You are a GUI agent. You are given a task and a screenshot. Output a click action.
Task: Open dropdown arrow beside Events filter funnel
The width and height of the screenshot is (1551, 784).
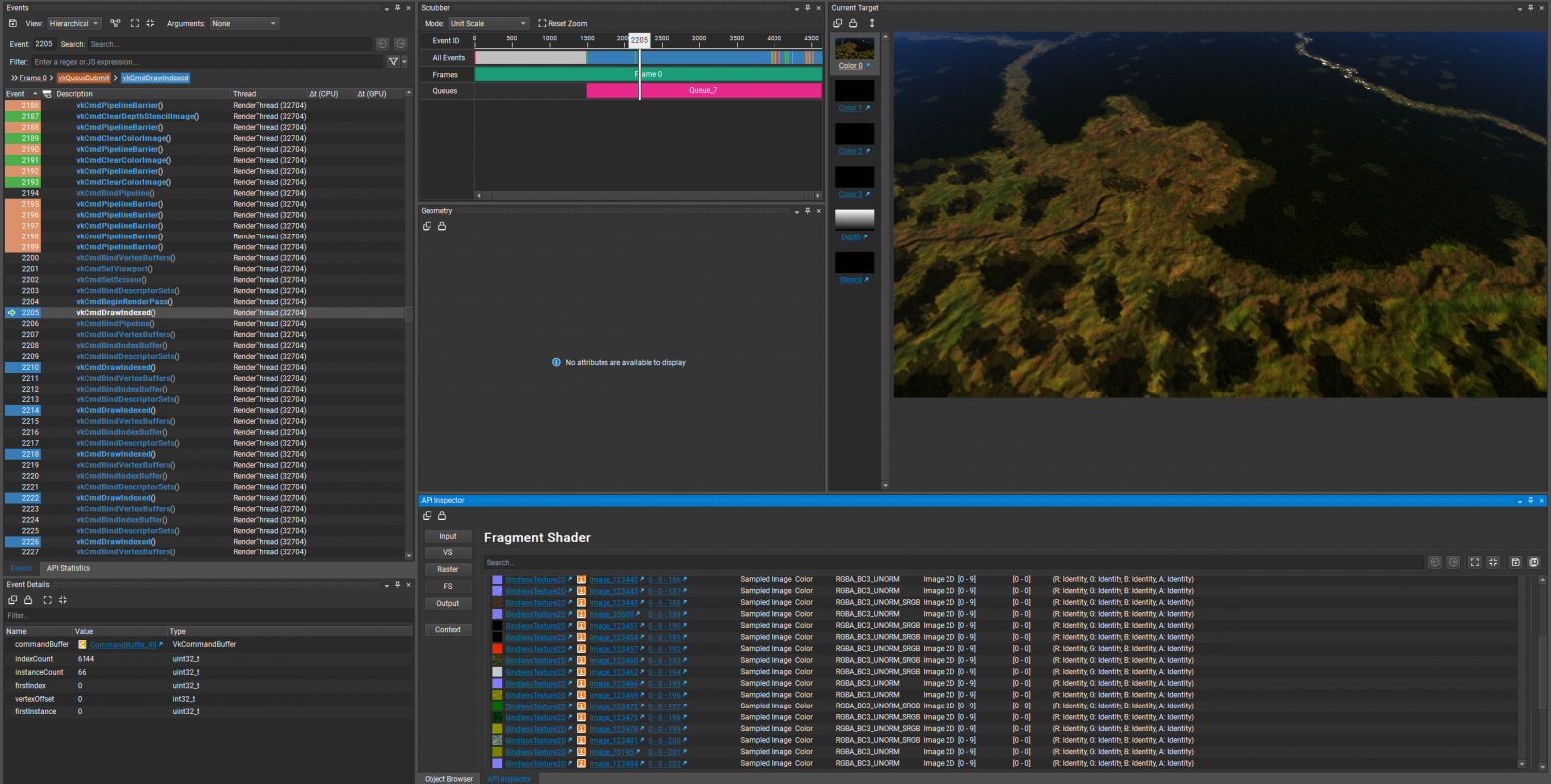pos(404,62)
